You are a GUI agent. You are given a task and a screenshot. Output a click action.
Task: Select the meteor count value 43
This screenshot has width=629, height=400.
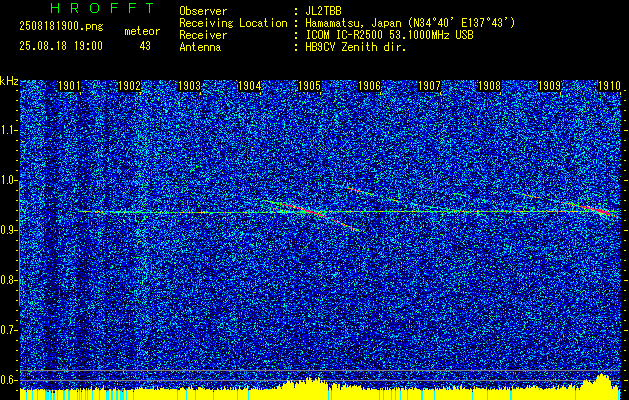(x=145, y=46)
